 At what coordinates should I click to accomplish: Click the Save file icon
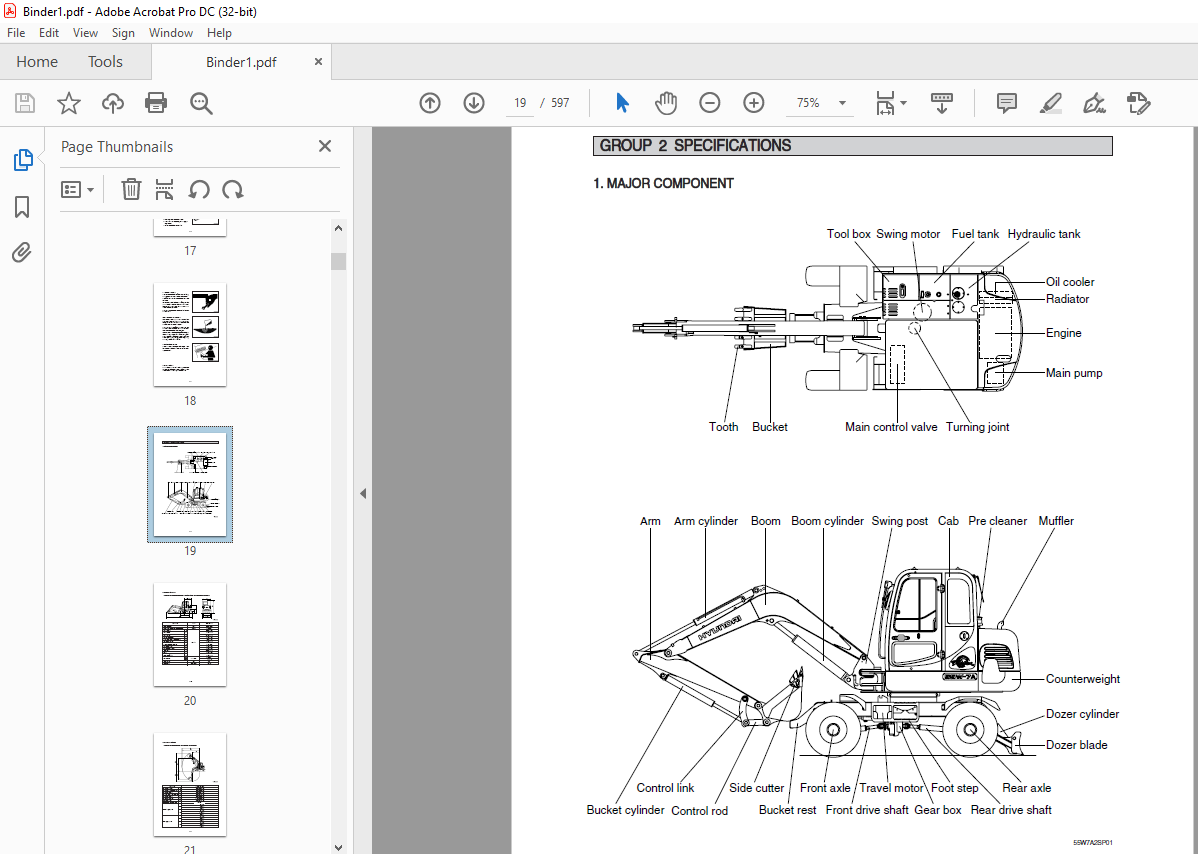pos(25,103)
